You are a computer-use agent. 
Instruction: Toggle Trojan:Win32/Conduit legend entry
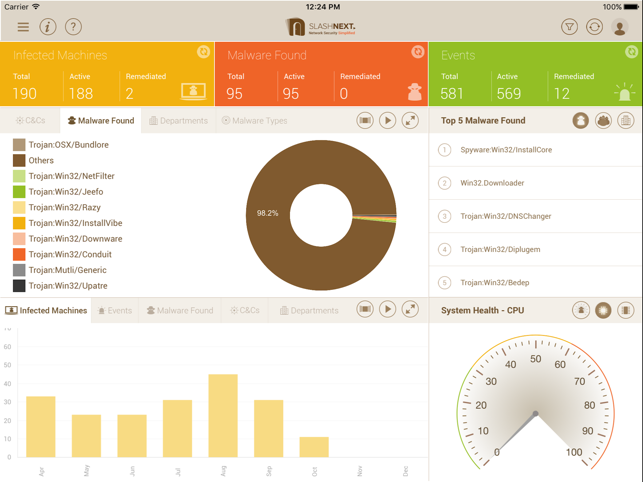pos(62,254)
